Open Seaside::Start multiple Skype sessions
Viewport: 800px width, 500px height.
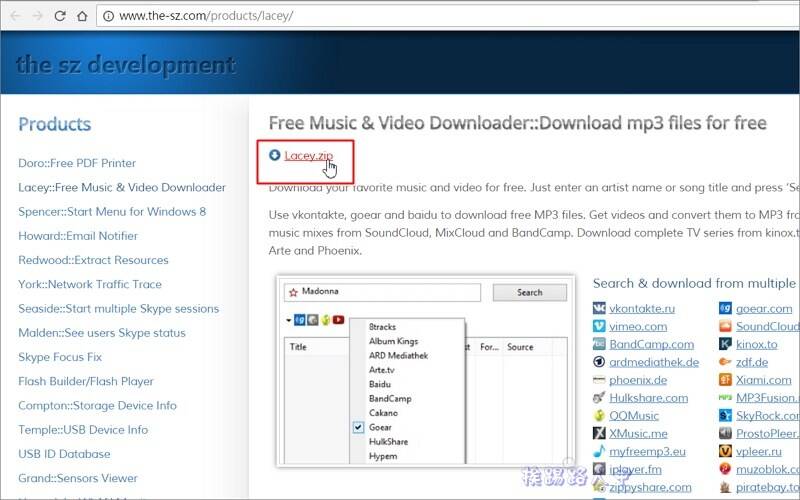(118, 309)
